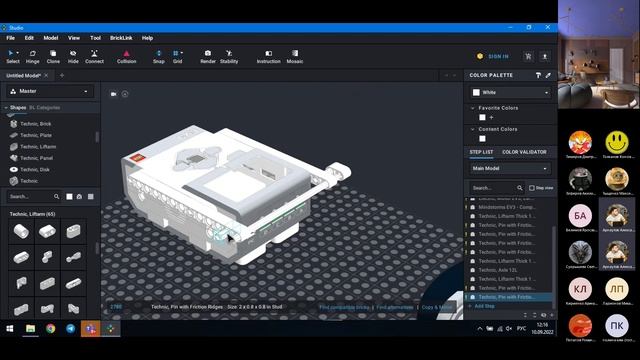Open the BrickLink menu

[x=121, y=38]
